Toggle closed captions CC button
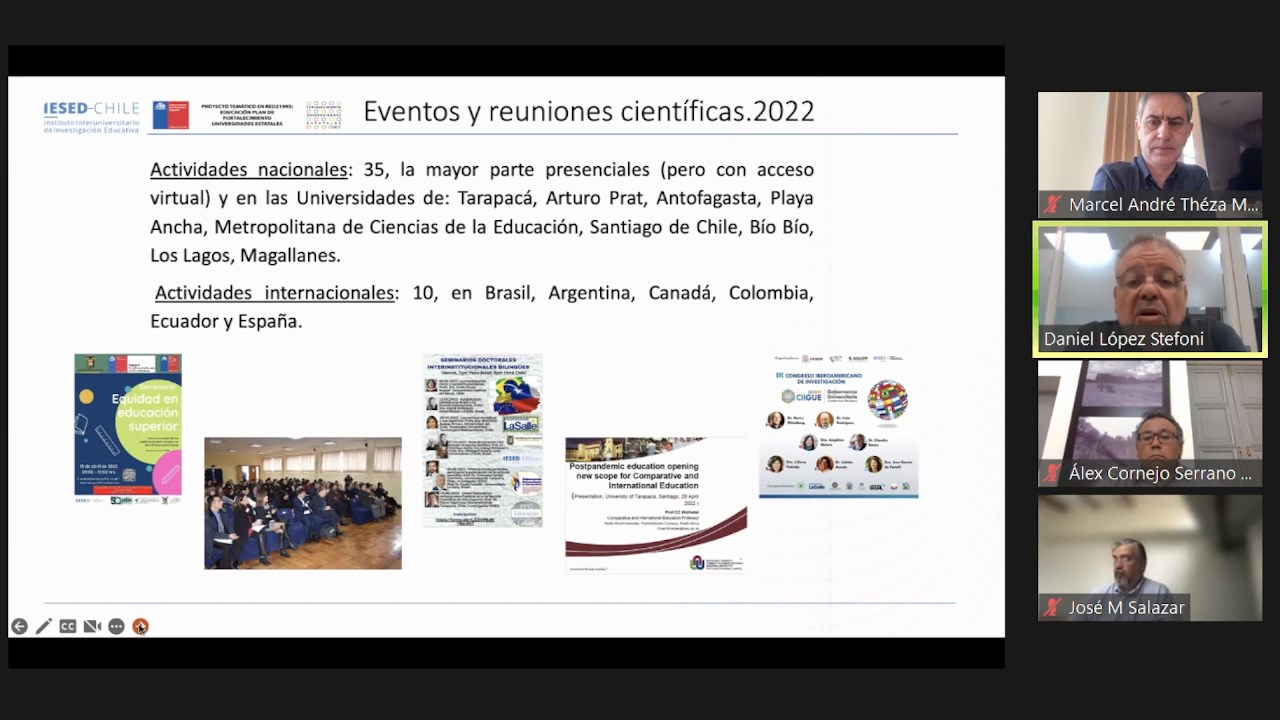The image size is (1280, 720). click(x=68, y=627)
